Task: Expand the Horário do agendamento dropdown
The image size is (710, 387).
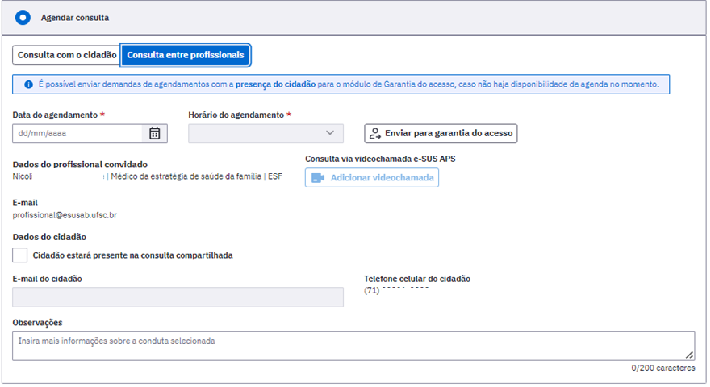Action: (266, 134)
